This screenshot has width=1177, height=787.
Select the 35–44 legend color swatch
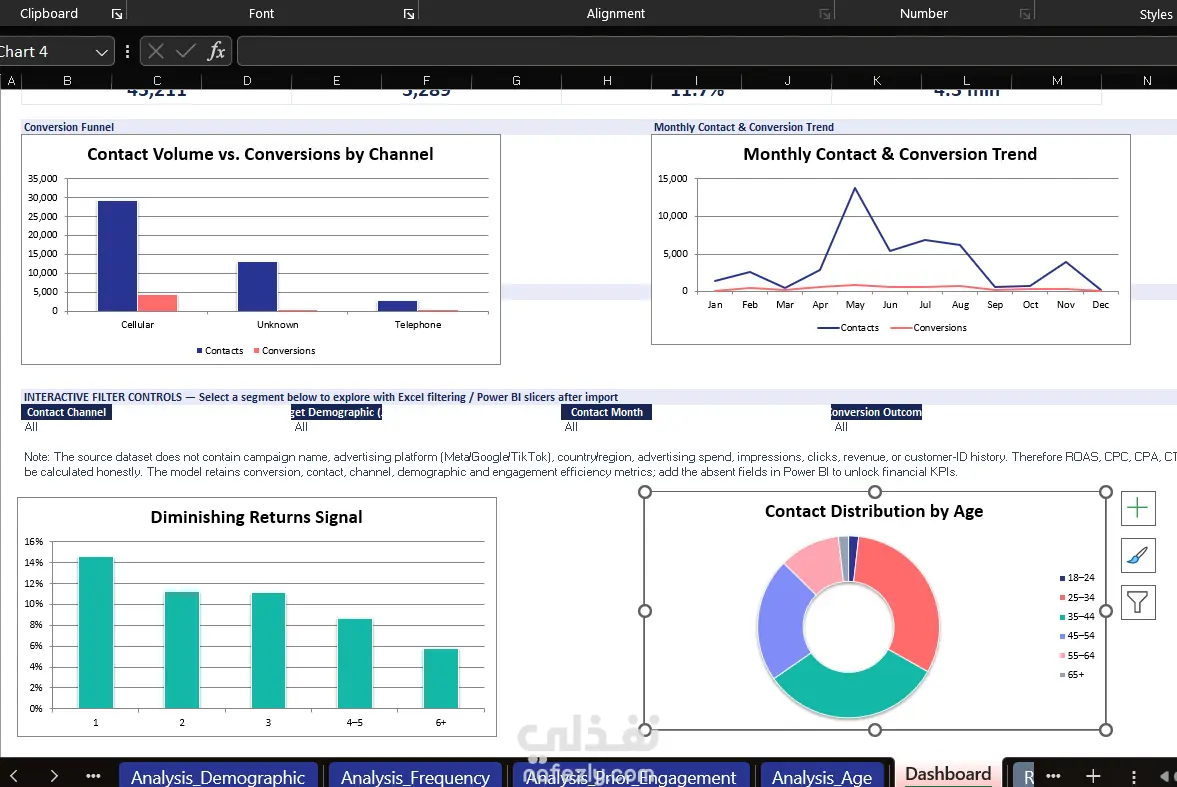pyautogui.click(x=1062, y=617)
